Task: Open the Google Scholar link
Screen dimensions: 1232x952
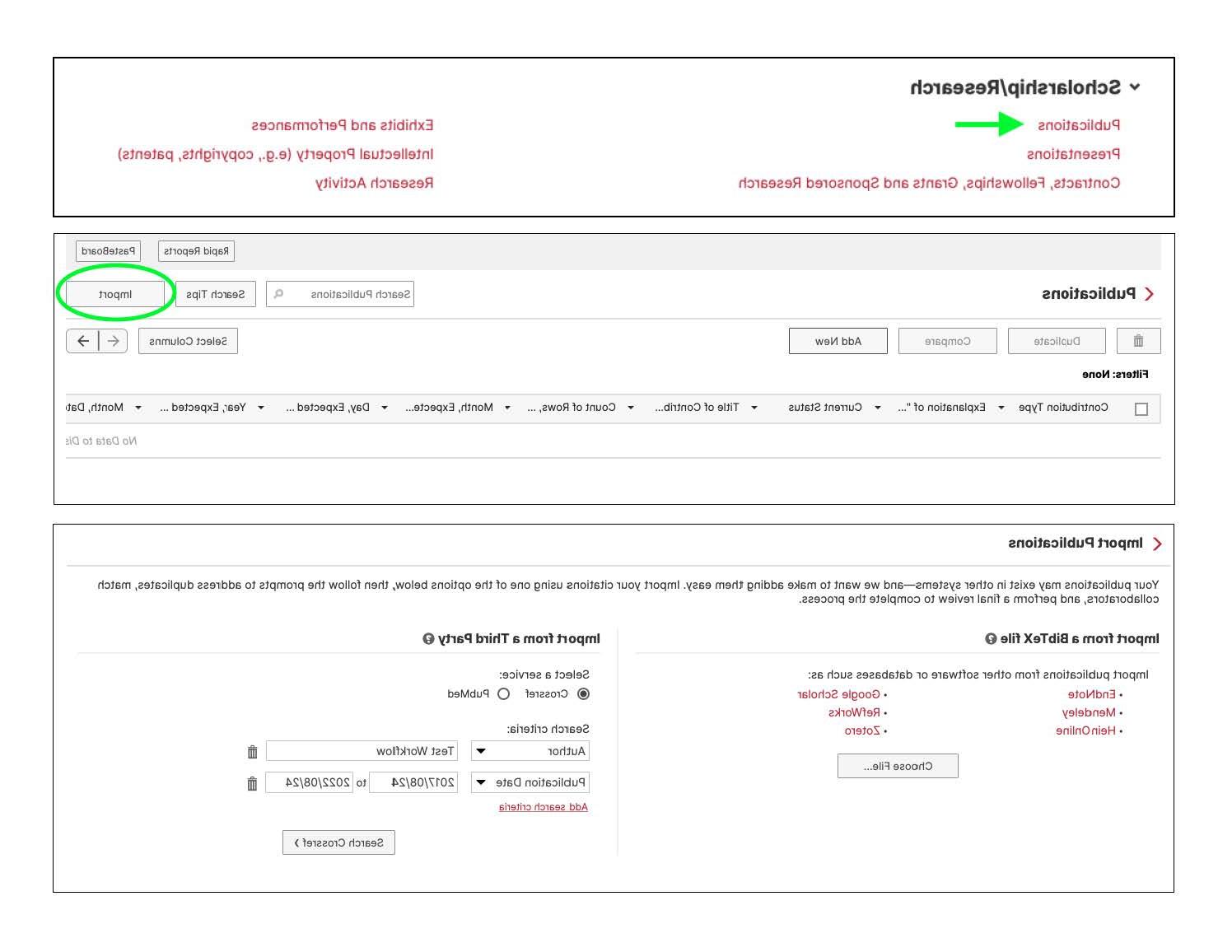Action: coord(838,694)
